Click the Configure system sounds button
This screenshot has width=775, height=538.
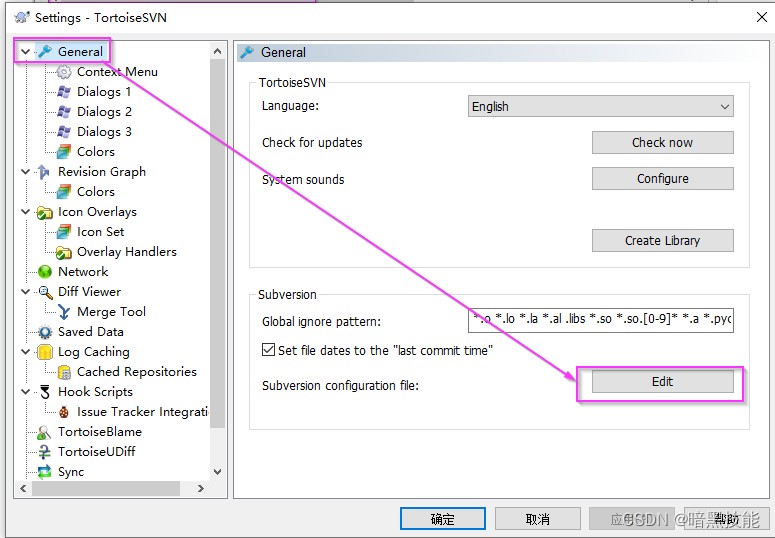663,179
